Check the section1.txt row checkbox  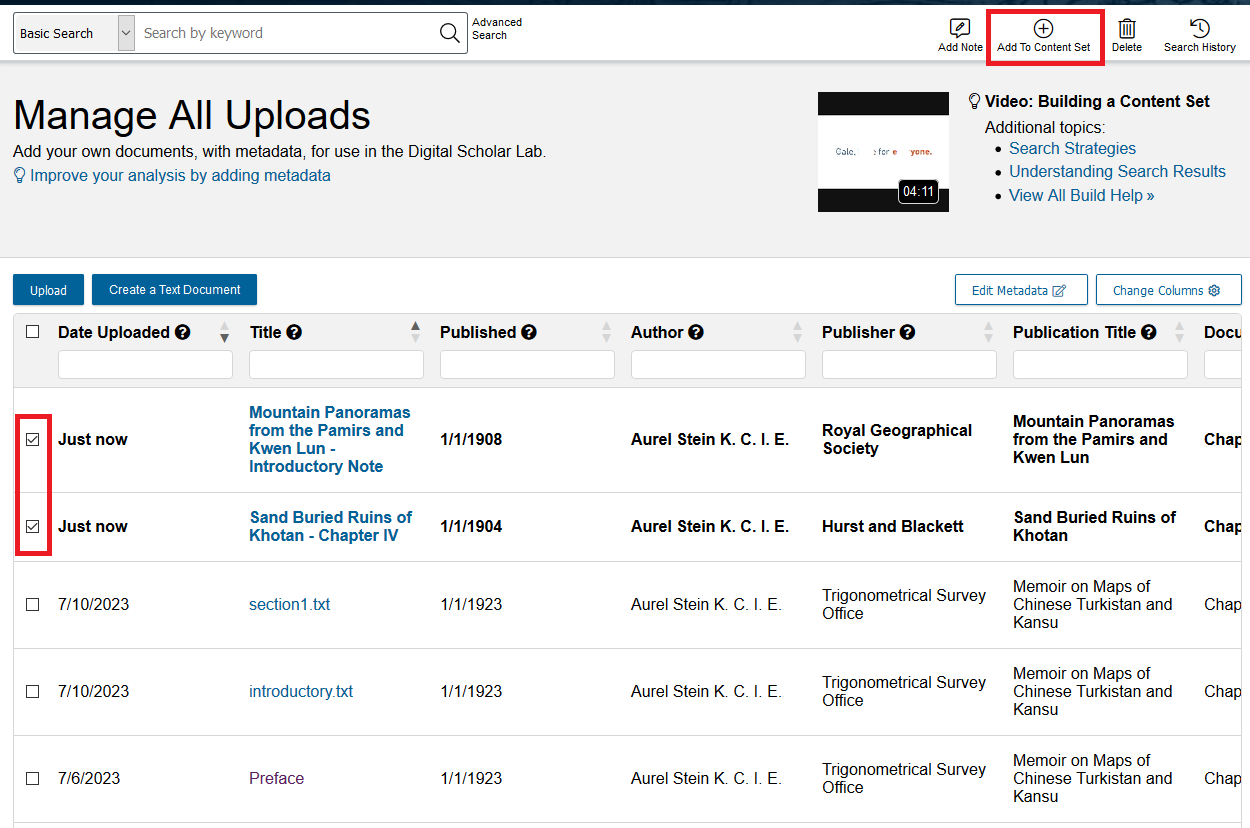pos(32,604)
